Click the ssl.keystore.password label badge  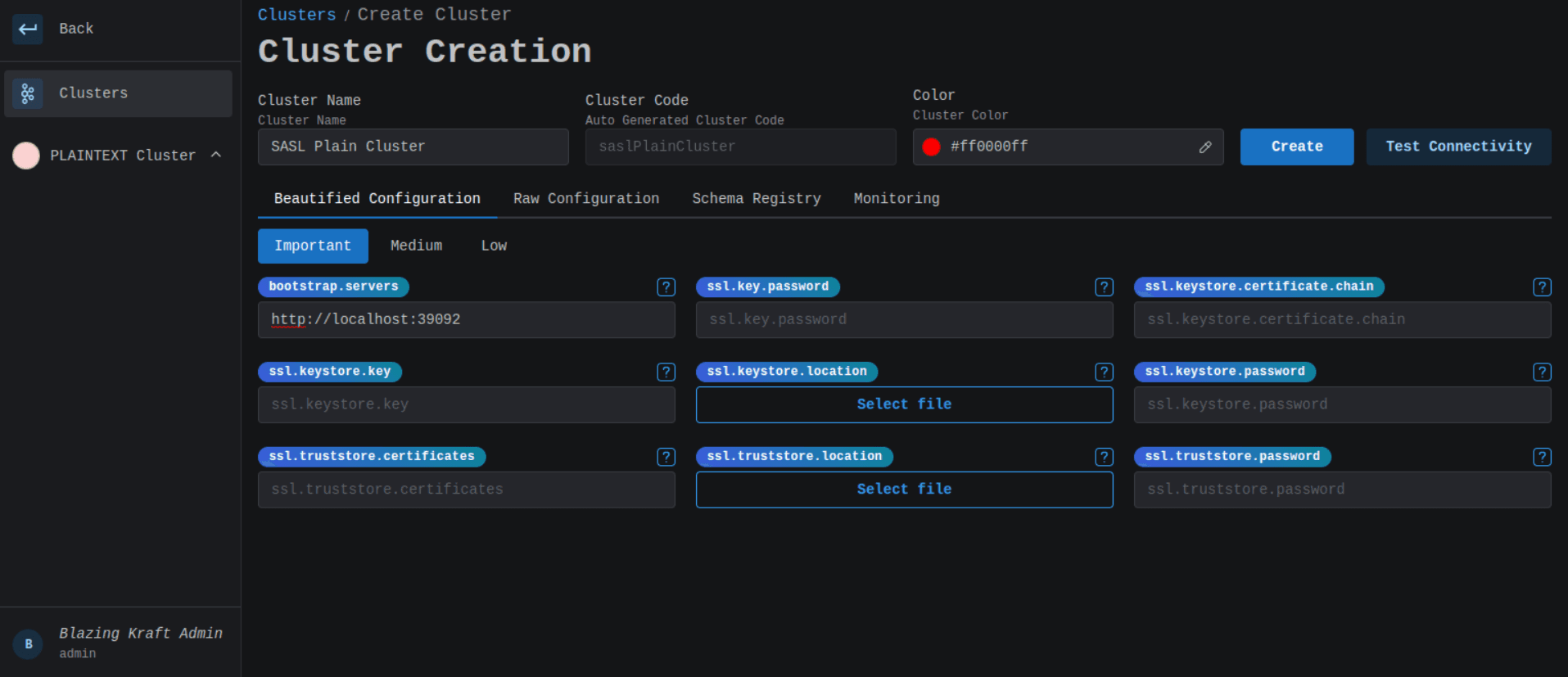pos(1225,372)
